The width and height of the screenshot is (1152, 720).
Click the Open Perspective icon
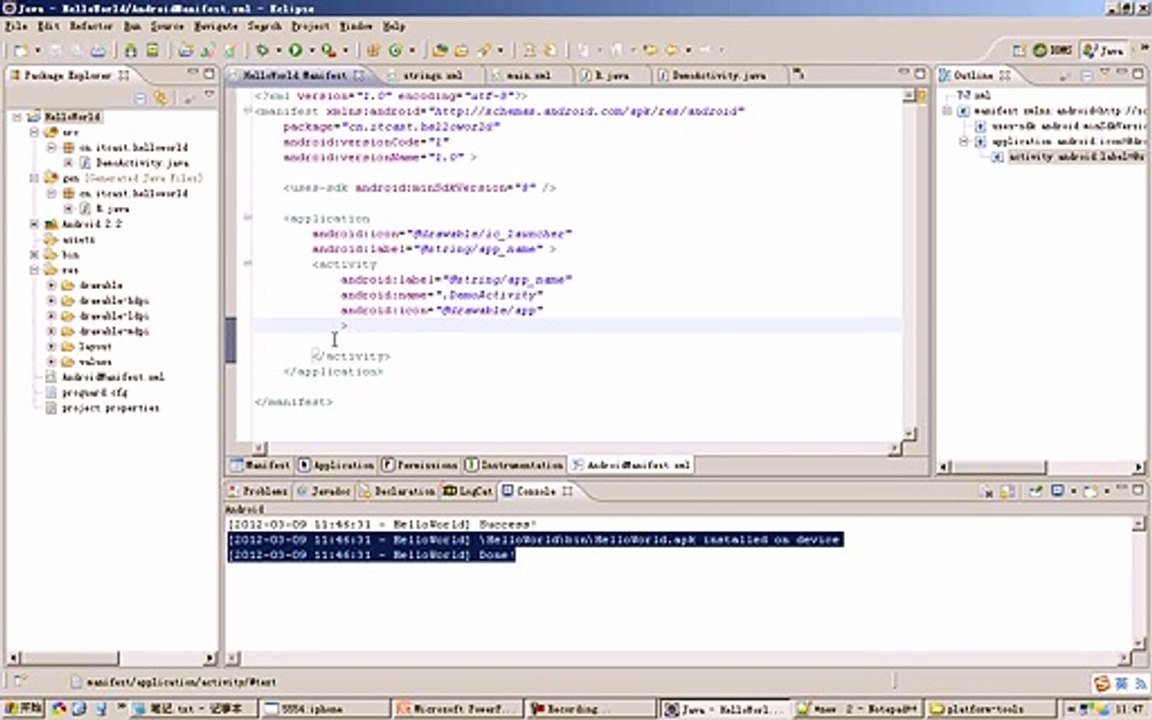(x=1018, y=50)
